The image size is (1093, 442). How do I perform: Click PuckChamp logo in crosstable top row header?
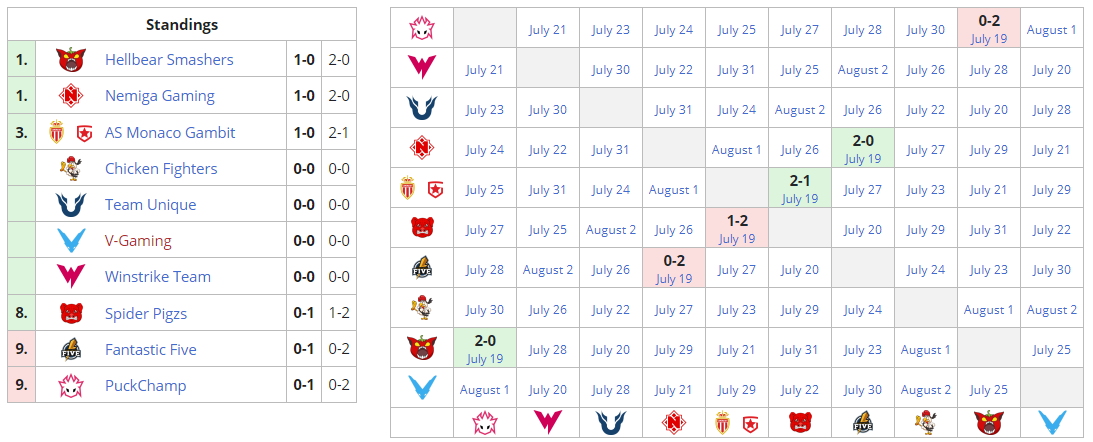click(x=422, y=28)
